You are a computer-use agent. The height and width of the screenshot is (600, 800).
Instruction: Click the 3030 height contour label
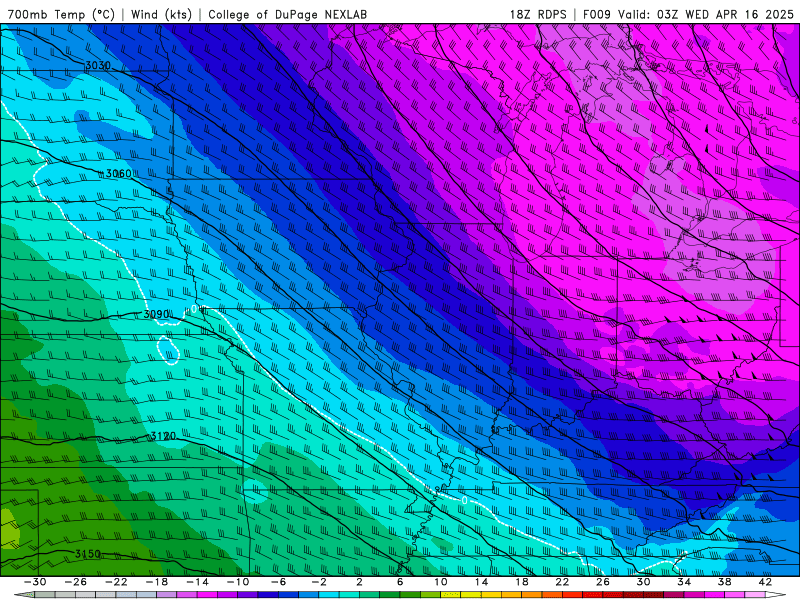[x=97, y=65]
